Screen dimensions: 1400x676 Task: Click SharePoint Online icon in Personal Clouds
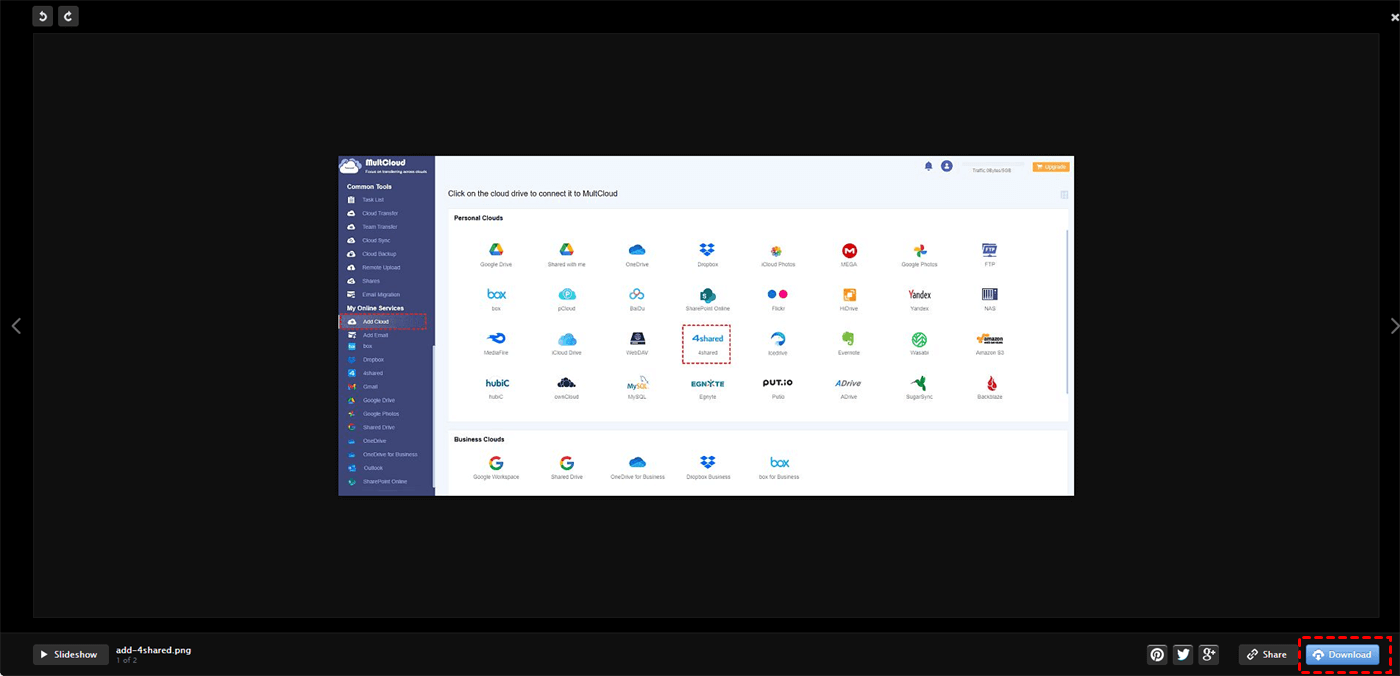[707, 294]
